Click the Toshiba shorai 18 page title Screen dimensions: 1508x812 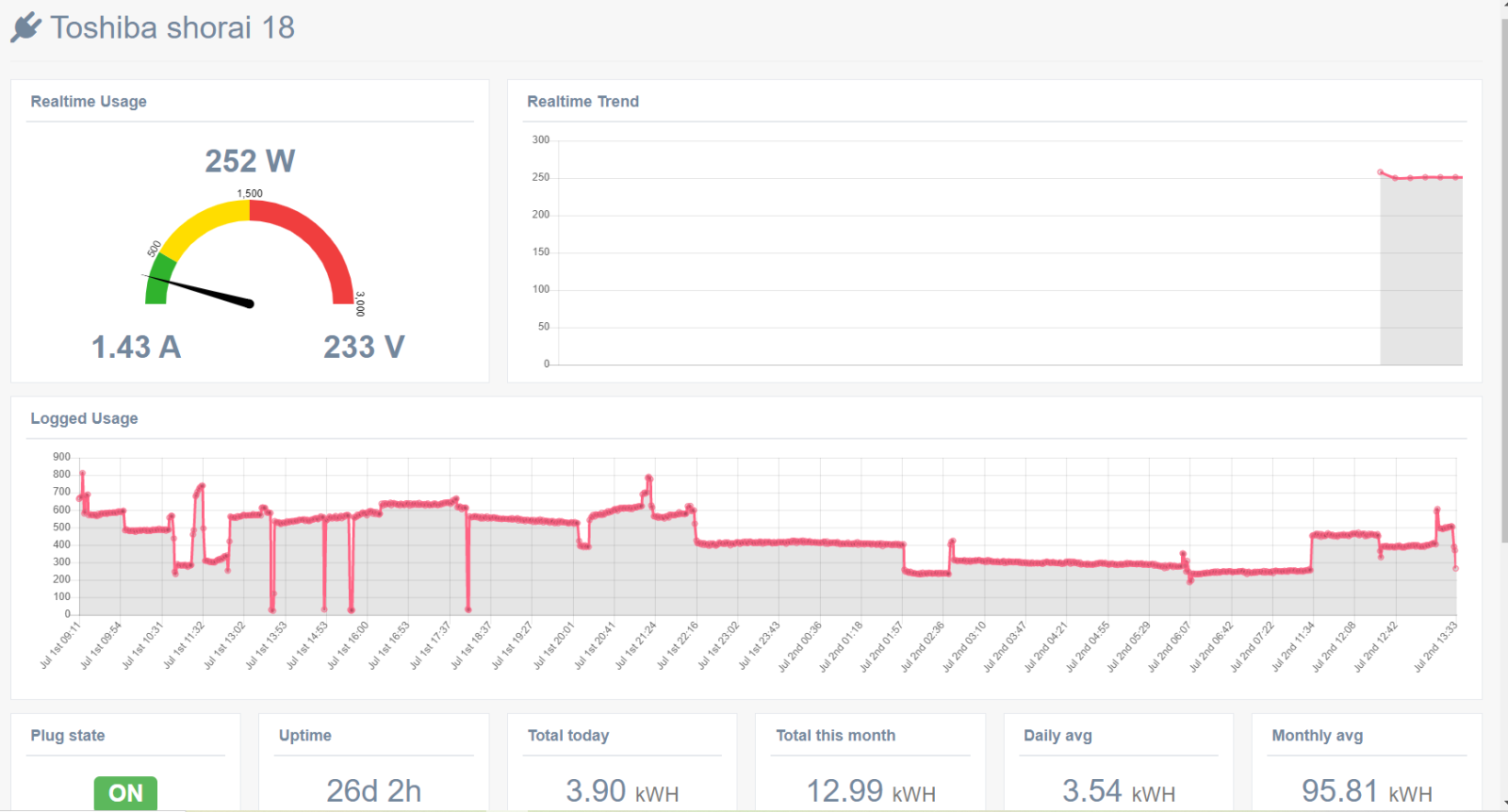pyautogui.click(x=172, y=27)
